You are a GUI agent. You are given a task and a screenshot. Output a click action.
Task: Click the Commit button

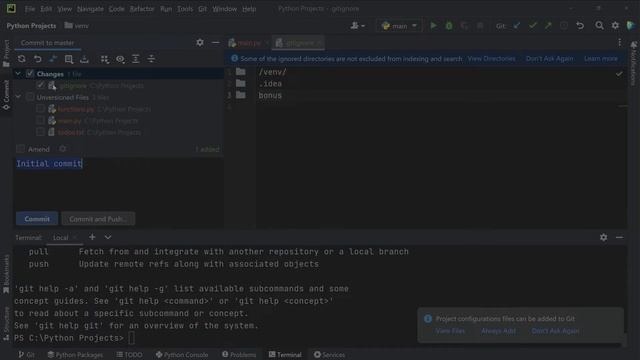(x=37, y=219)
